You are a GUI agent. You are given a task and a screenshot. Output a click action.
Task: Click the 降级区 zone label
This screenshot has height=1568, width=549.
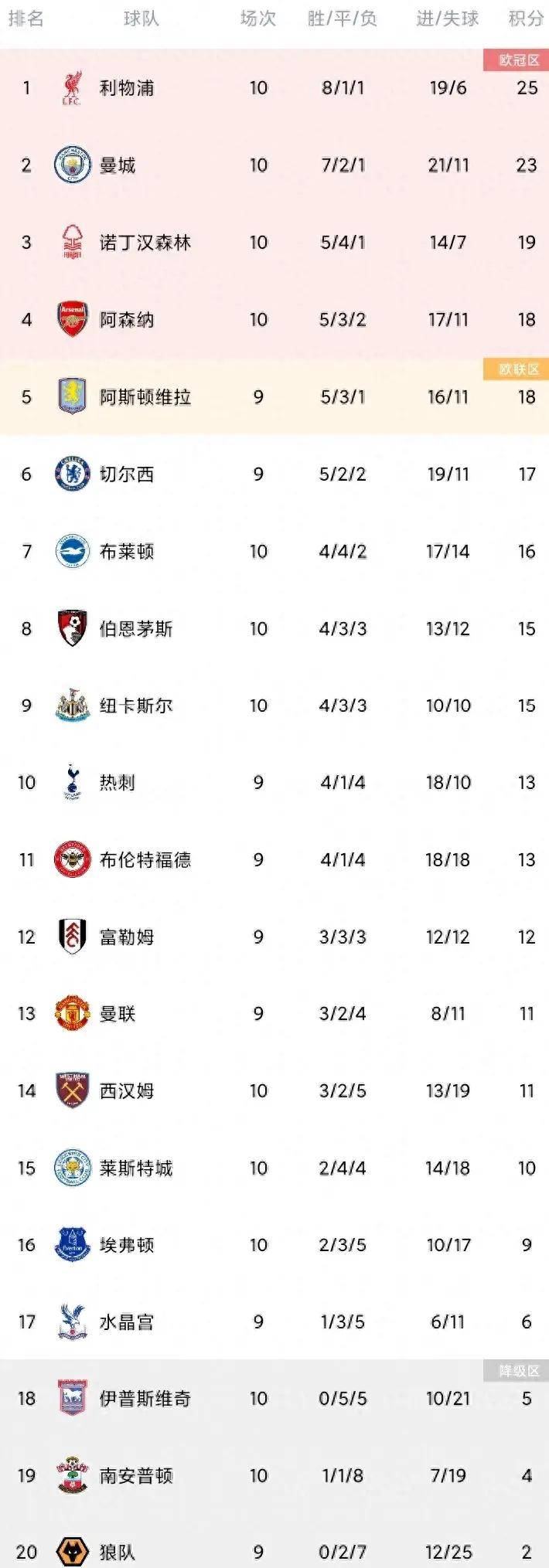pyautogui.click(x=518, y=1371)
